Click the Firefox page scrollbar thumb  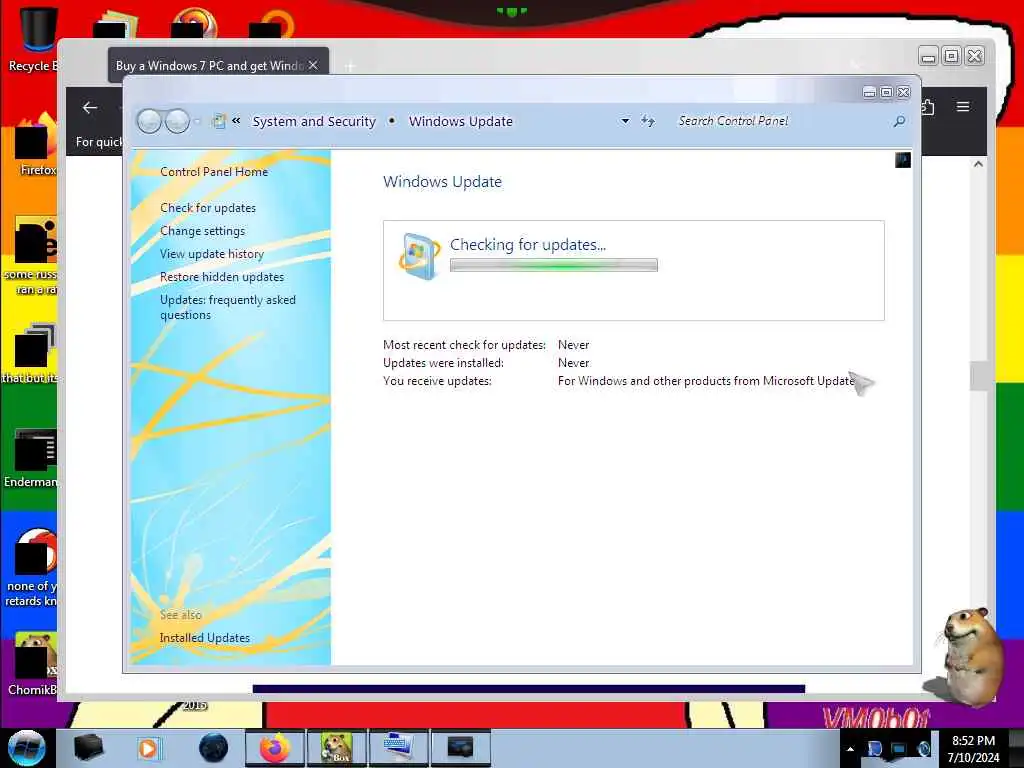(978, 376)
